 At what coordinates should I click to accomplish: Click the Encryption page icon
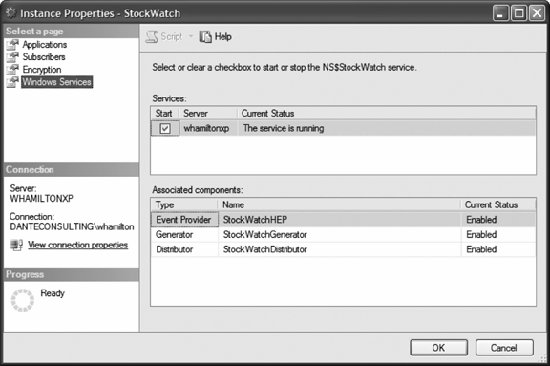coord(13,69)
